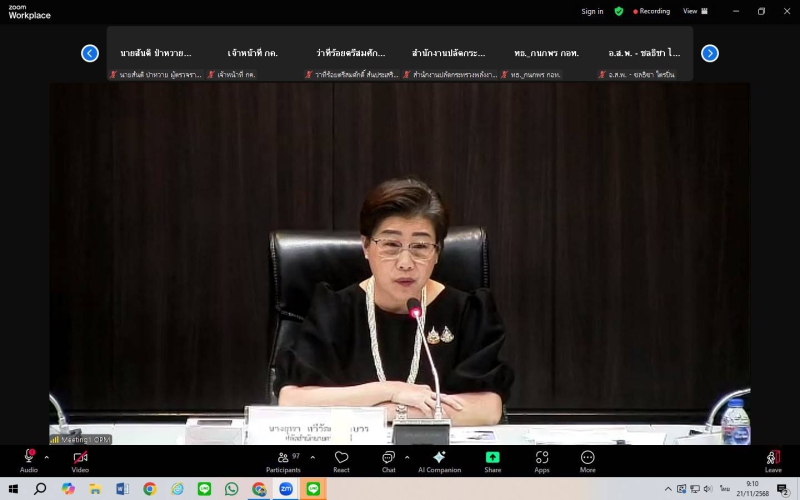This screenshot has height=500, width=800.
Task: Start video with the Video button
Action: [80, 458]
